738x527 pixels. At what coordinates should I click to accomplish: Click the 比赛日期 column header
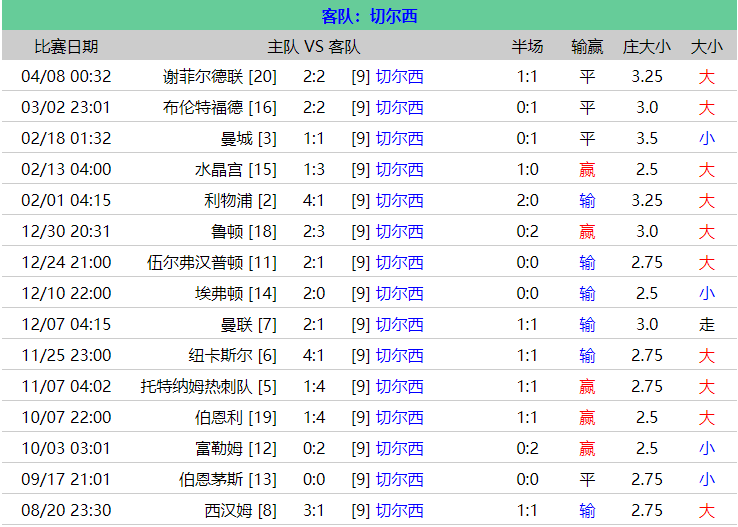[66, 46]
